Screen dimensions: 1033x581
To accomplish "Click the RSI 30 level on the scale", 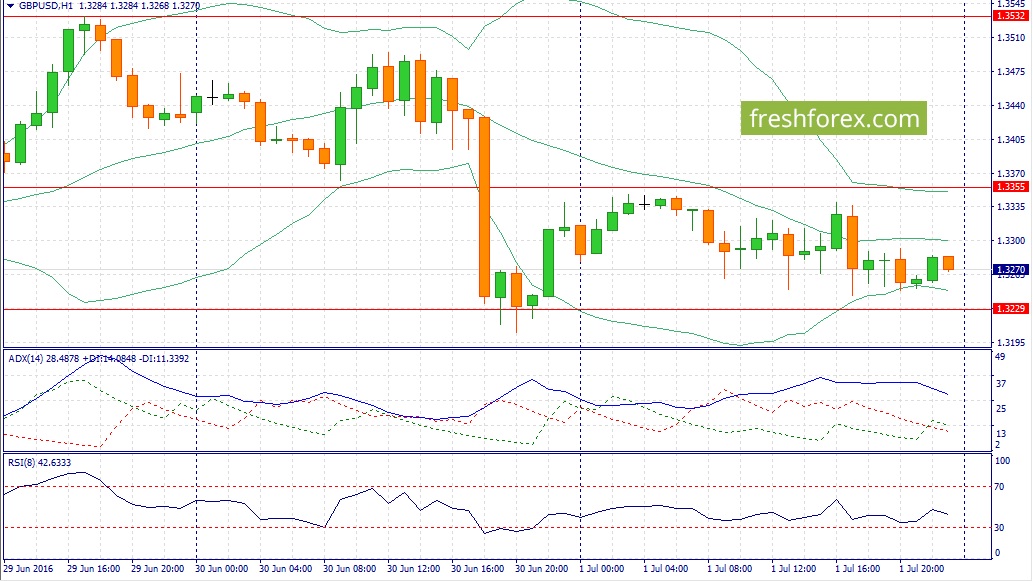I will (x=1000, y=527).
